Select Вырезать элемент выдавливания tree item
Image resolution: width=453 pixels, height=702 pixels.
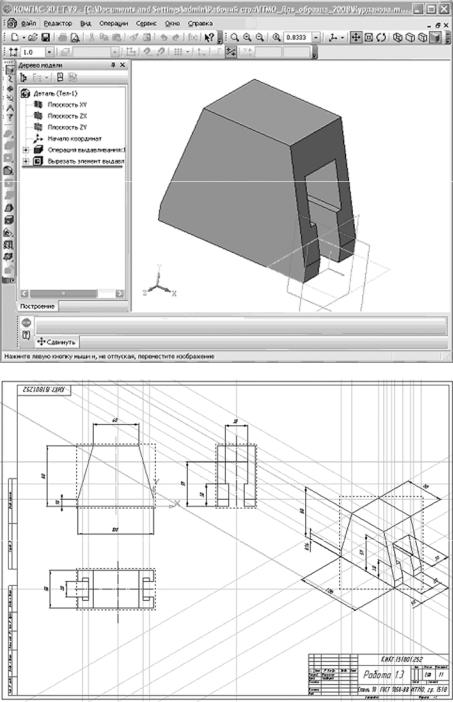[x=86, y=161]
